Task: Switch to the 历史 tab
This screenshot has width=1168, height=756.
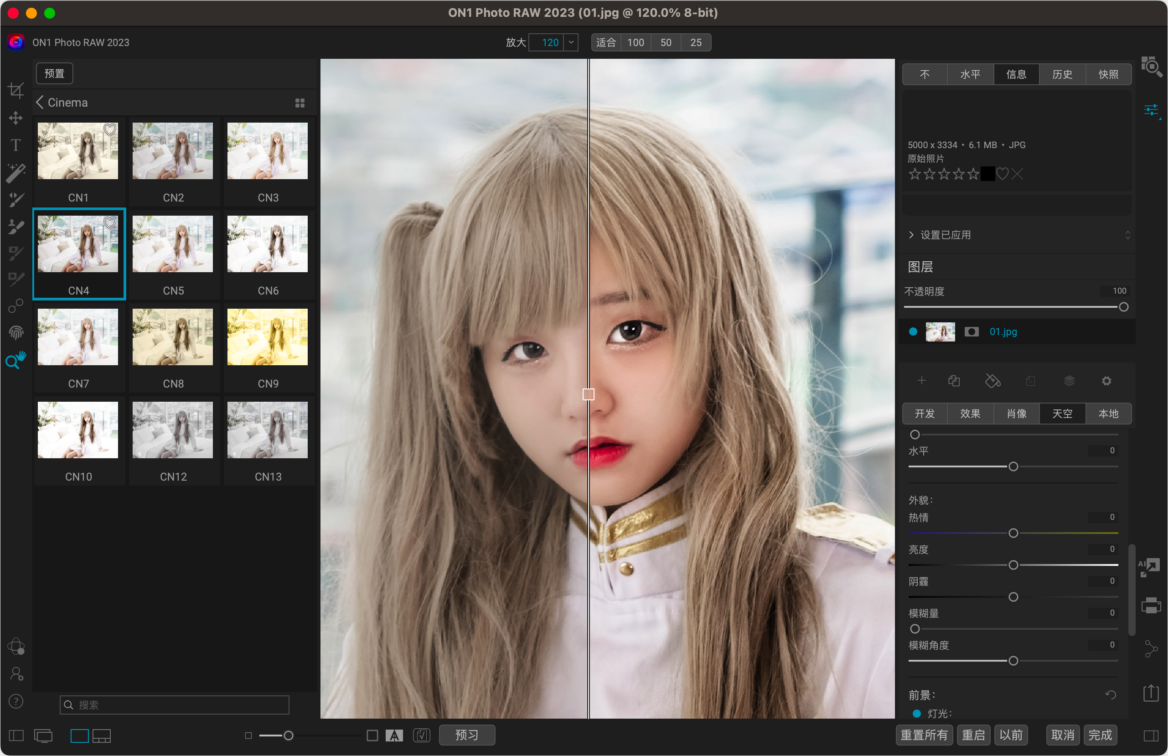Action: 1062,74
